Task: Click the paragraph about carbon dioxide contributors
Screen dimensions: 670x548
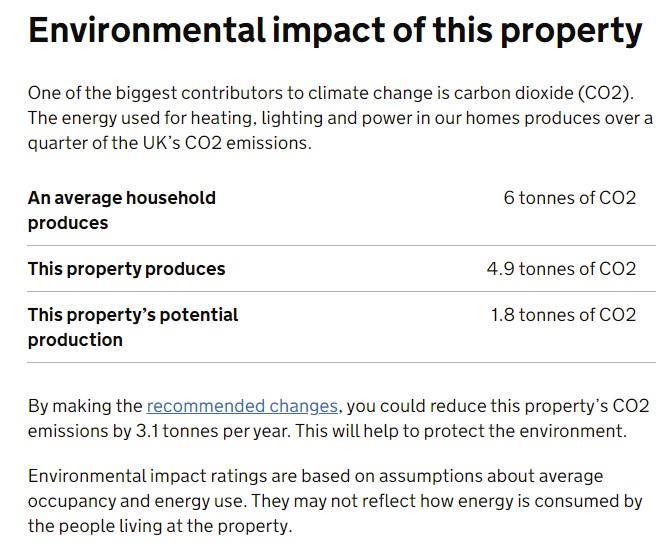Action: pyautogui.click(x=341, y=118)
